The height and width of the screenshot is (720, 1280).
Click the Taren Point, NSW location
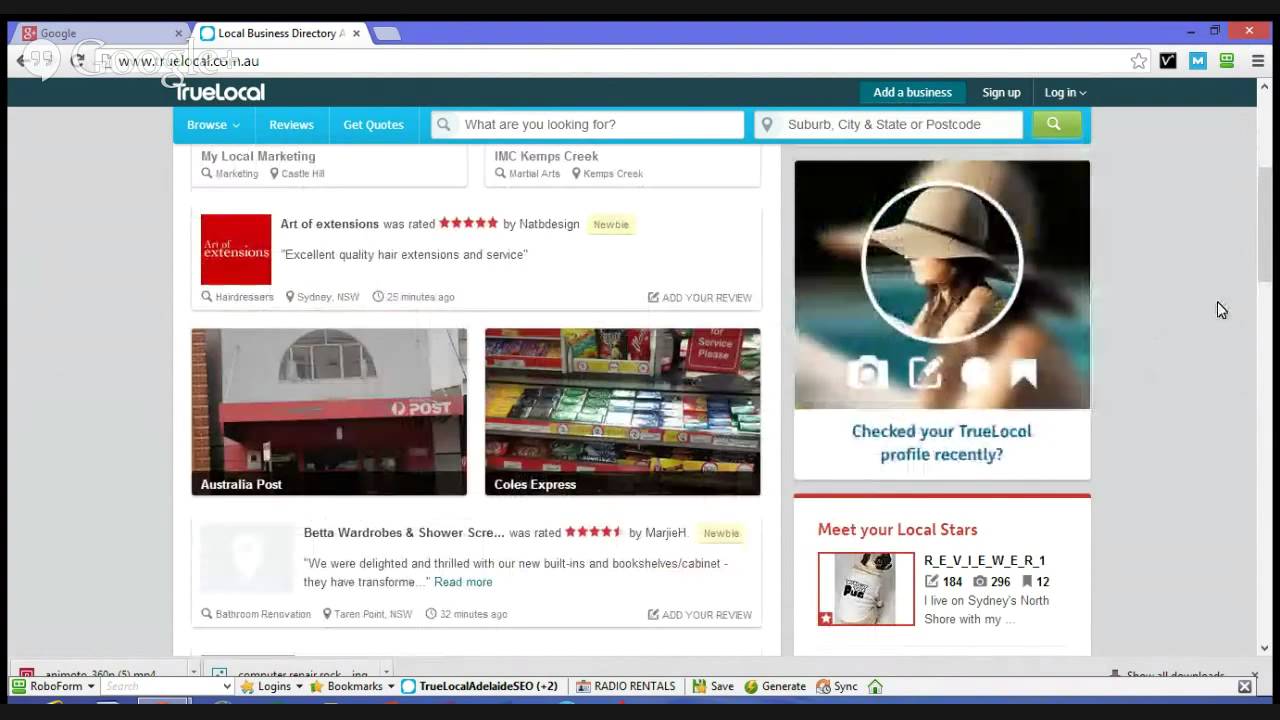(367, 614)
